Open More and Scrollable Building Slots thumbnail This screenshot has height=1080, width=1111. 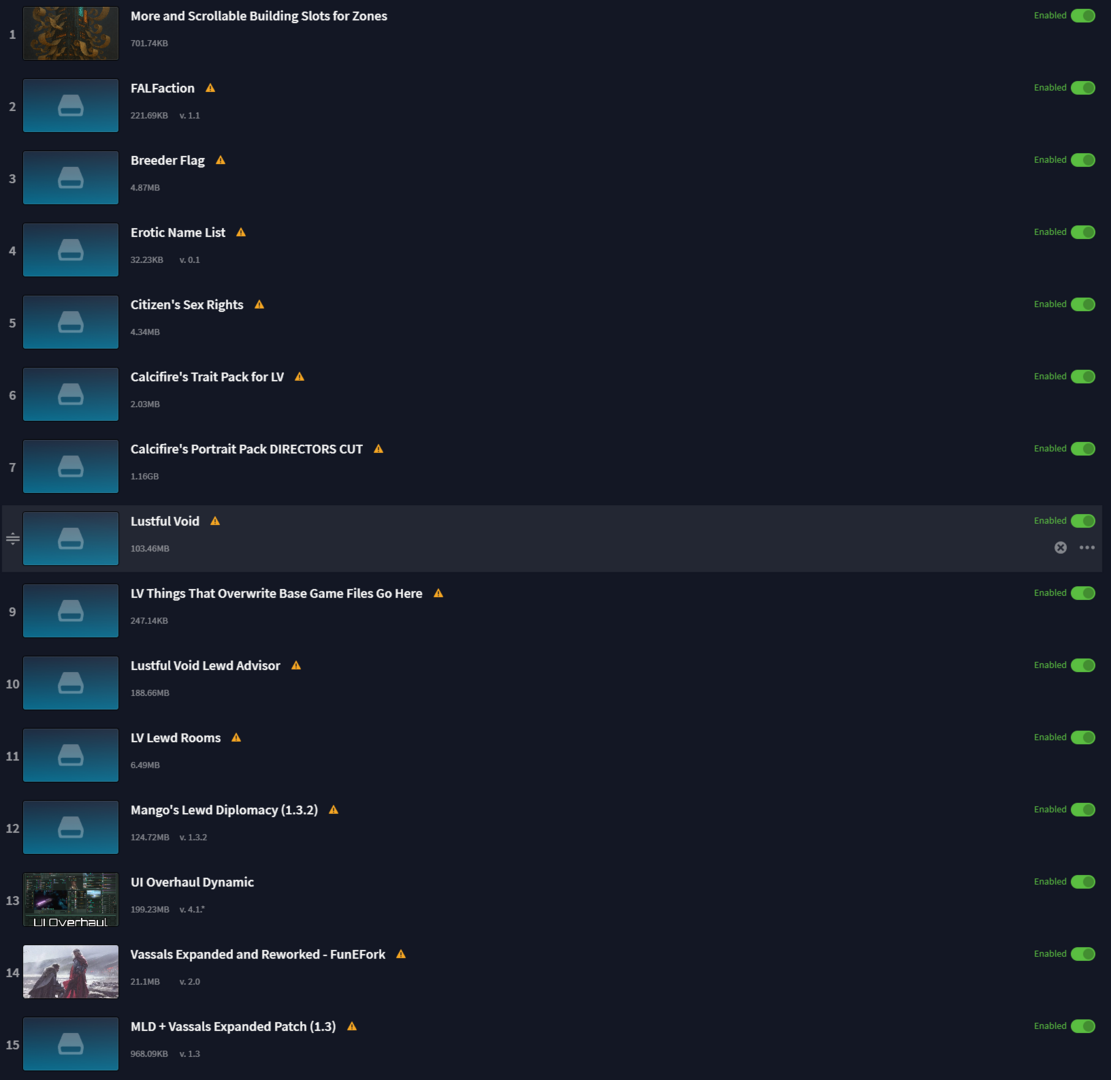tap(71, 33)
